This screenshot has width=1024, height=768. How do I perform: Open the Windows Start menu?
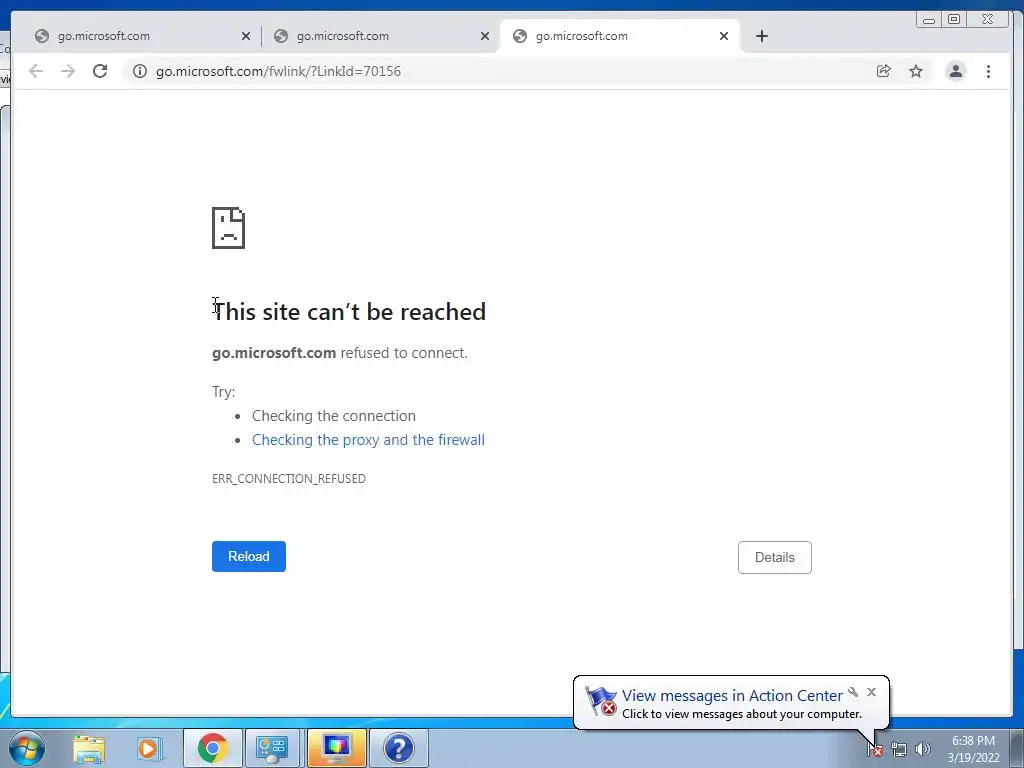pyautogui.click(x=27, y=748)
